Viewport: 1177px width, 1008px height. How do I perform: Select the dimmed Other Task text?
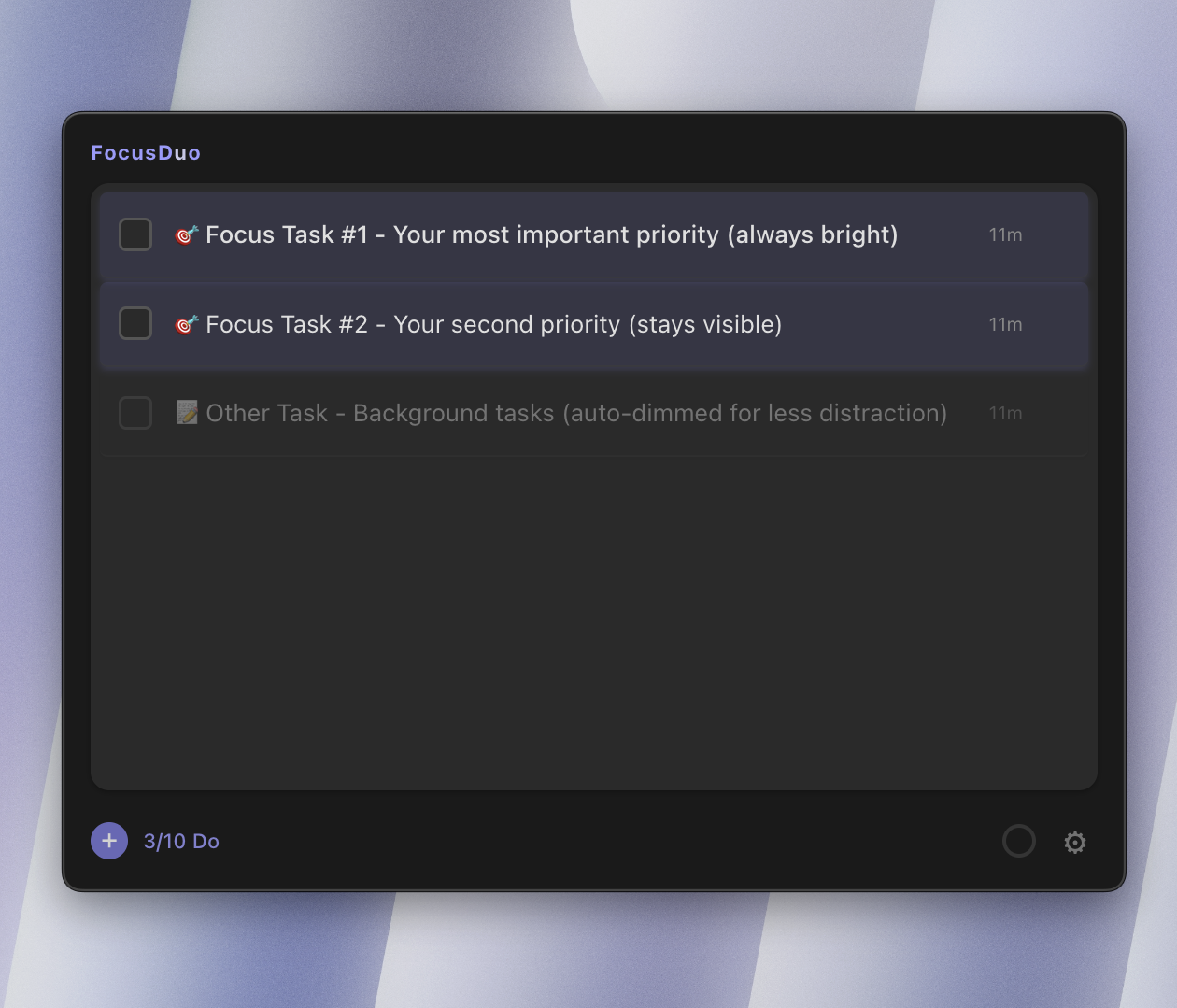576,413
